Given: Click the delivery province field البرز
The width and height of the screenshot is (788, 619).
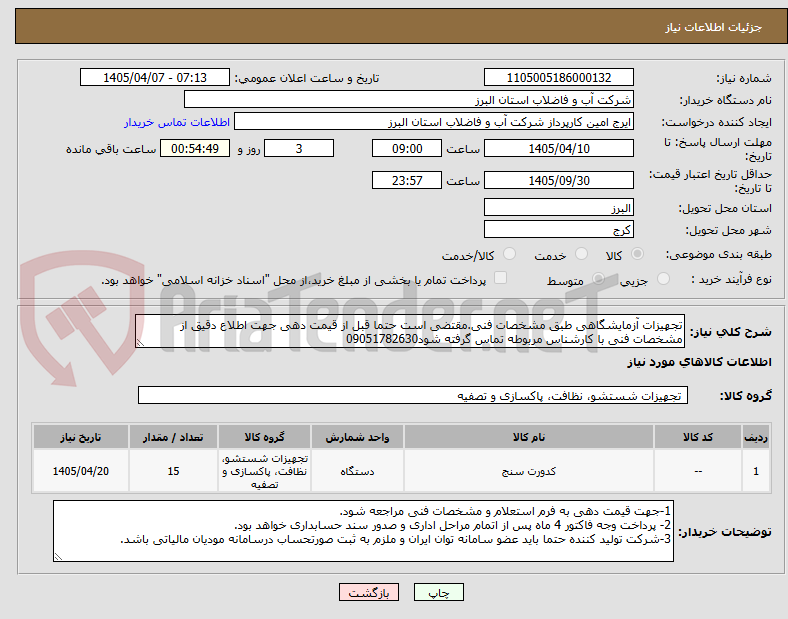Looking at the screenshot, I should (559, 208).
